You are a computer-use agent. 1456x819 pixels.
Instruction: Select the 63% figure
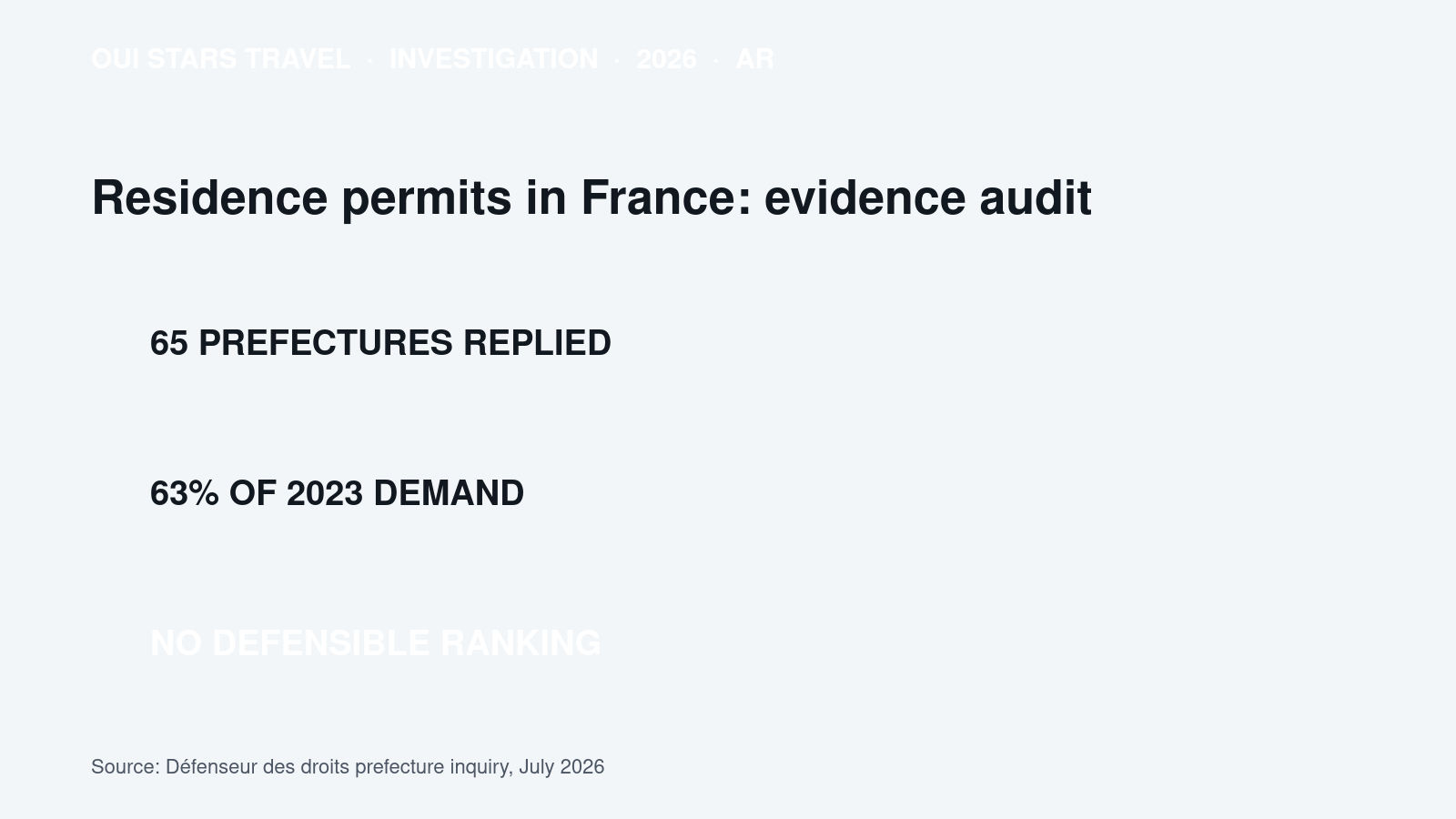[x=185, y=493]
